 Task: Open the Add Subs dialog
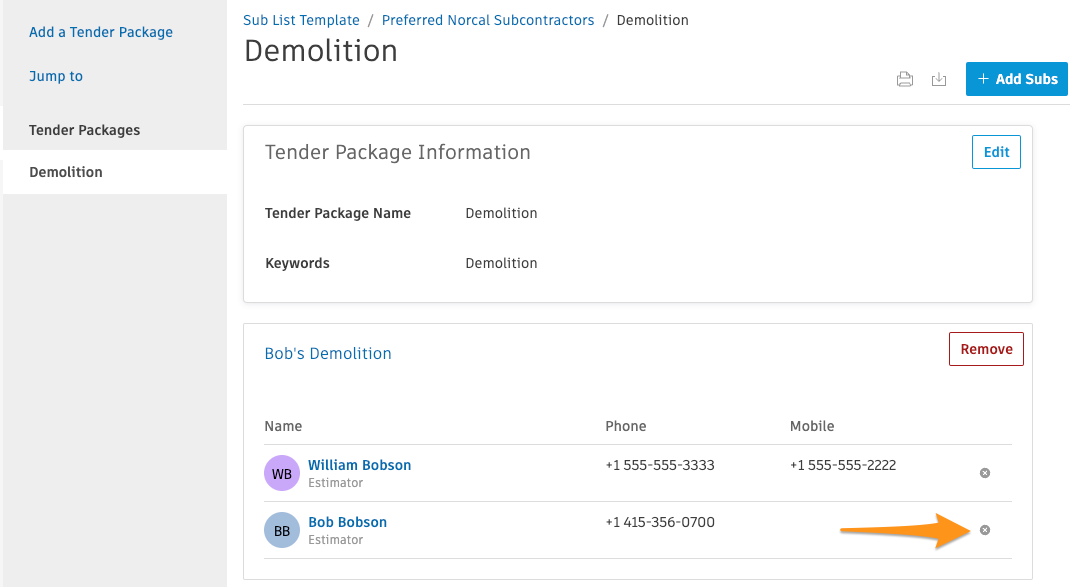[x=1016, y=78]
